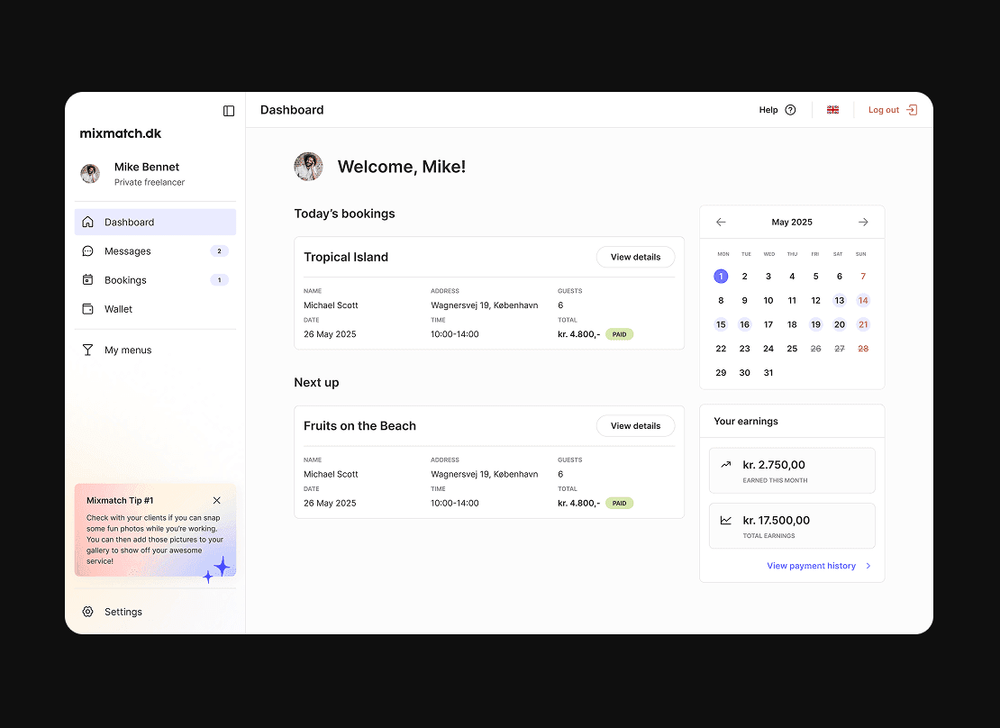
Task: Collapse the sidebar using the panel toggle icon
Action: (228, 110)
